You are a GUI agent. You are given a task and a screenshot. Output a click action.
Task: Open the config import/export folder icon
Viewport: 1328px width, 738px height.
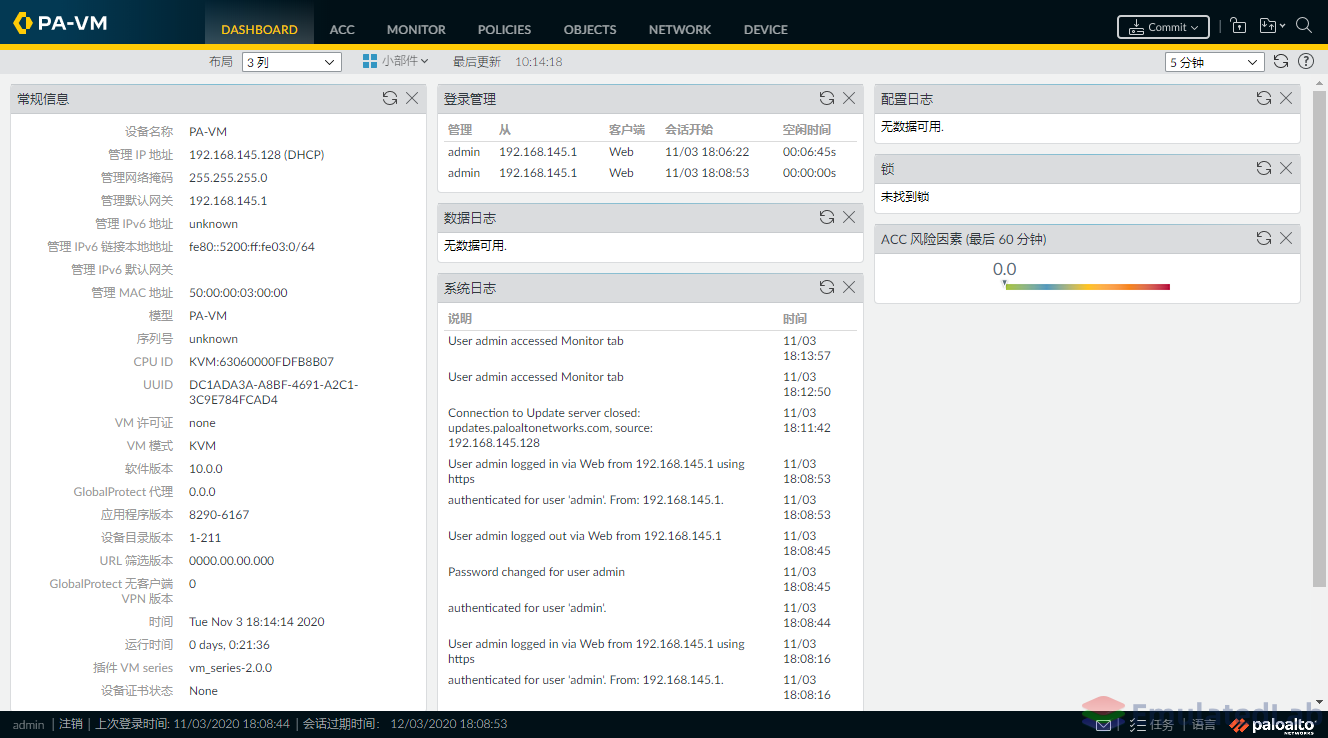coord(1267,27)
